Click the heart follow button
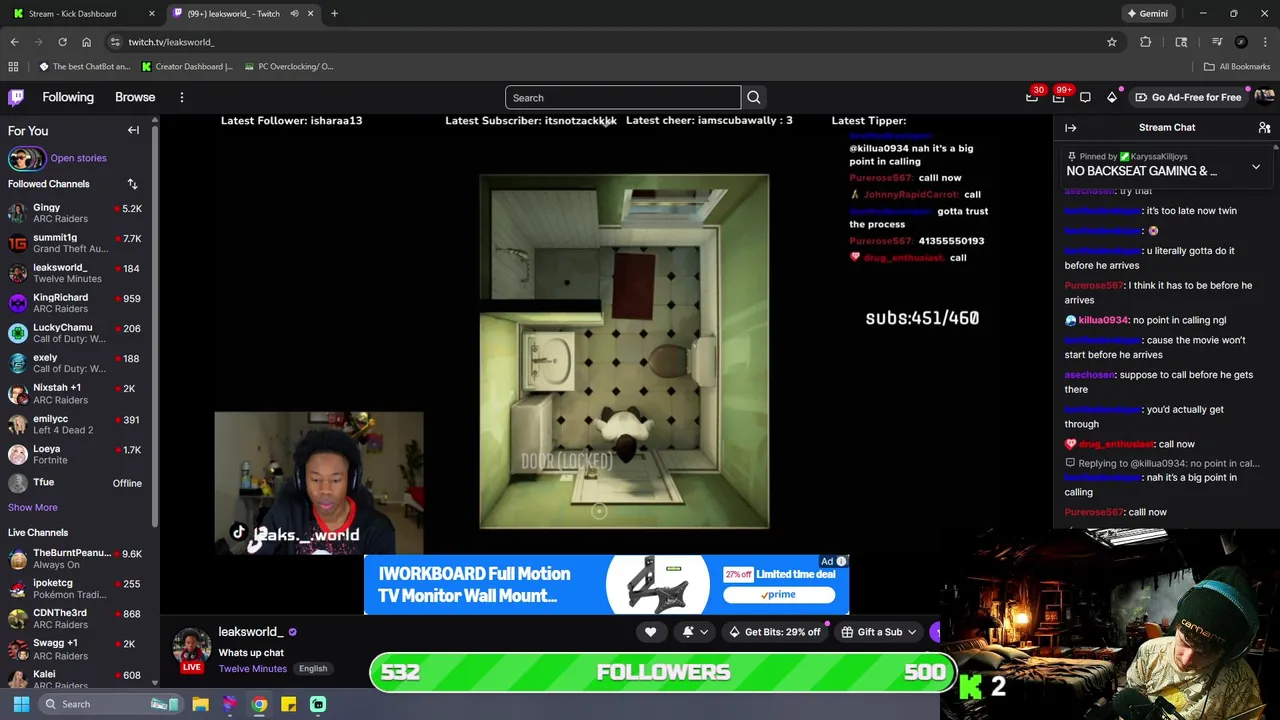1280x720 pixels. coord(650,632)
